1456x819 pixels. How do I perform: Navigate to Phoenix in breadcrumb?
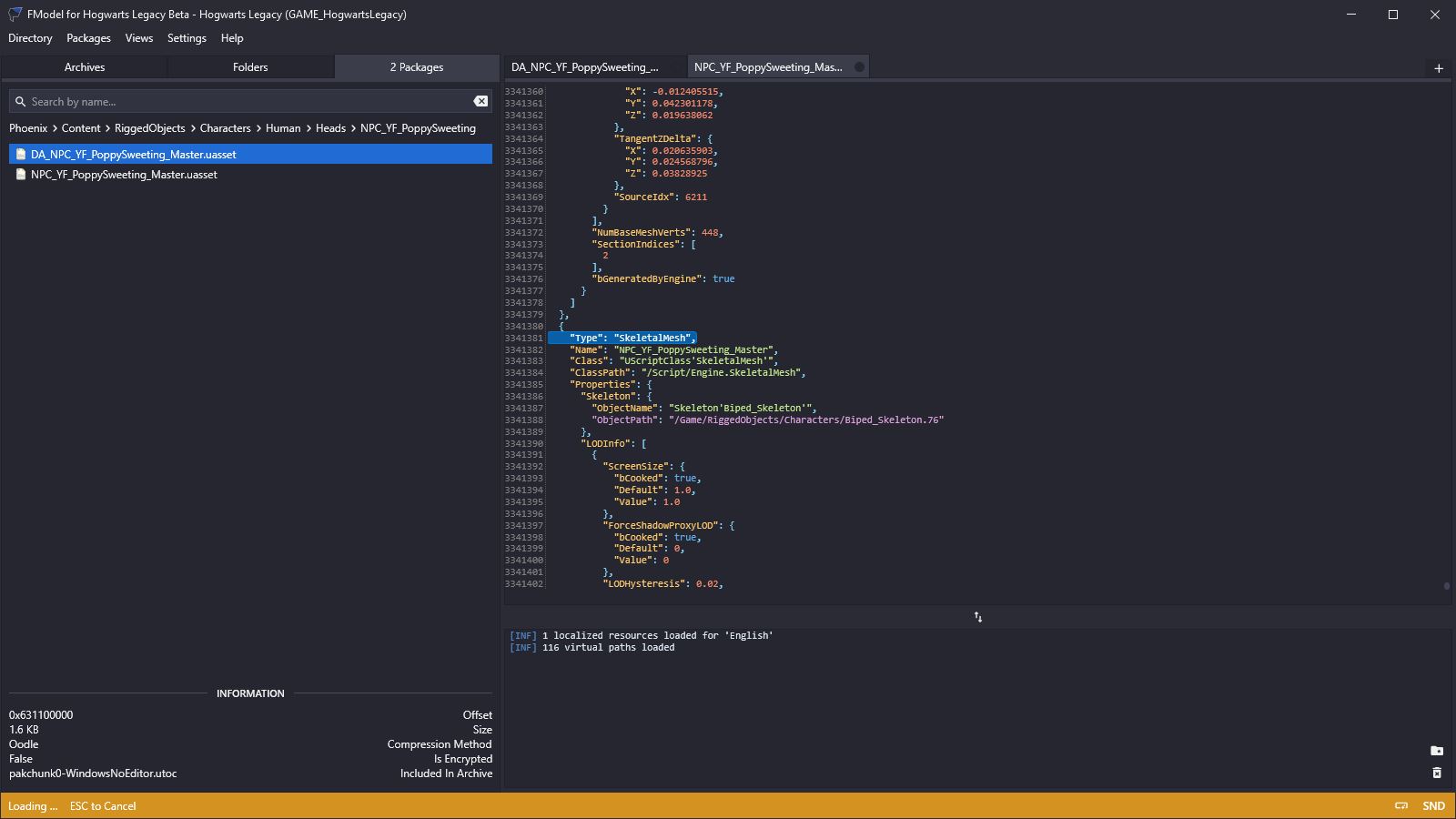point(28,128)
